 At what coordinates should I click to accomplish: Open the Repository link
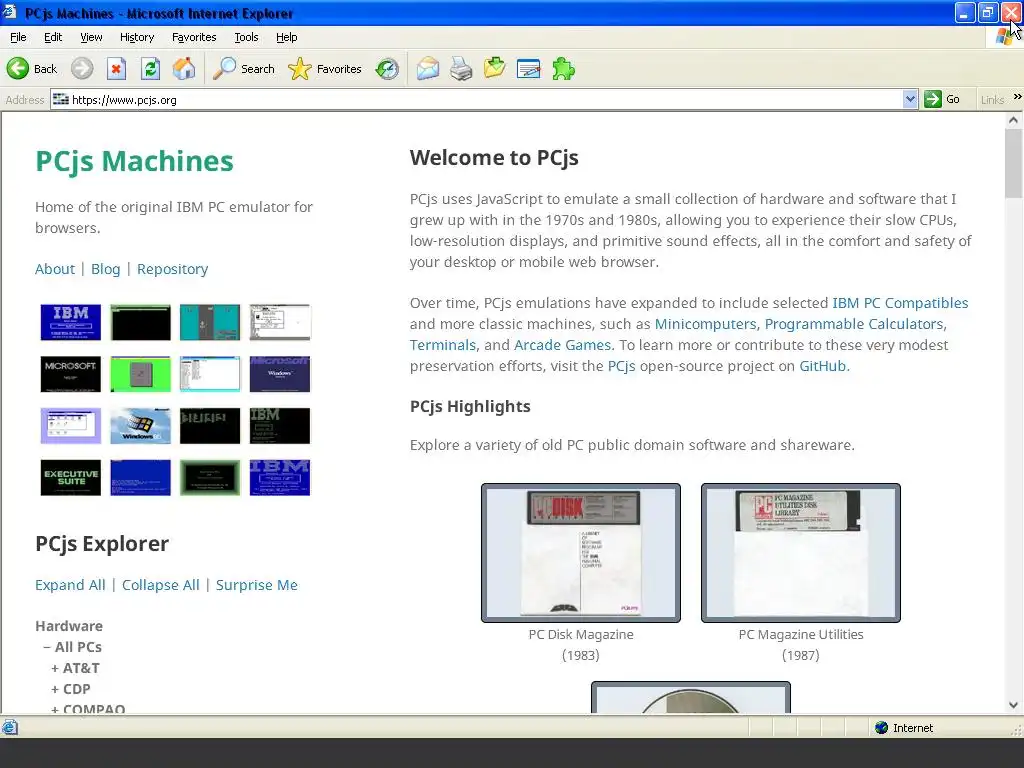(x=172, y=269)
